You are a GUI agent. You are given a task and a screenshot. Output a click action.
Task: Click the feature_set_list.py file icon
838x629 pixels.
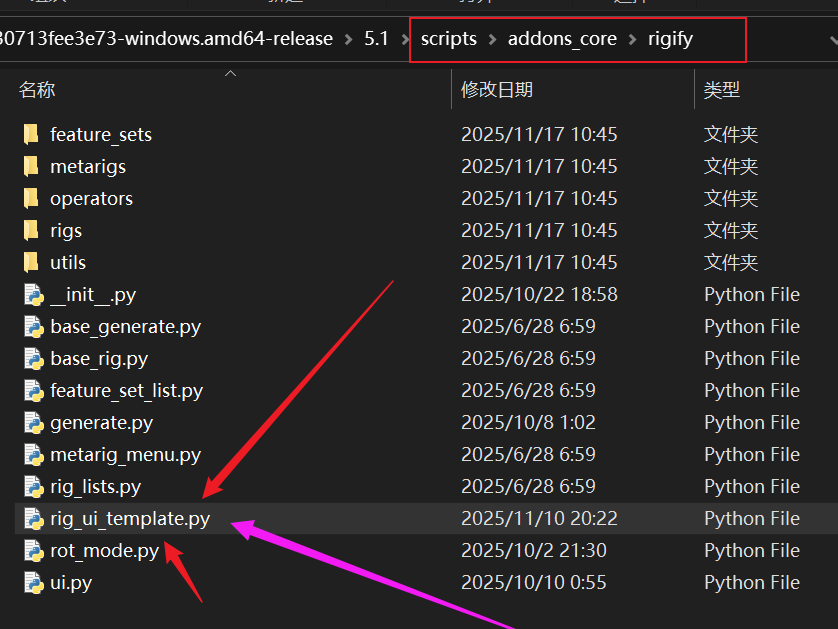point(34,391)
